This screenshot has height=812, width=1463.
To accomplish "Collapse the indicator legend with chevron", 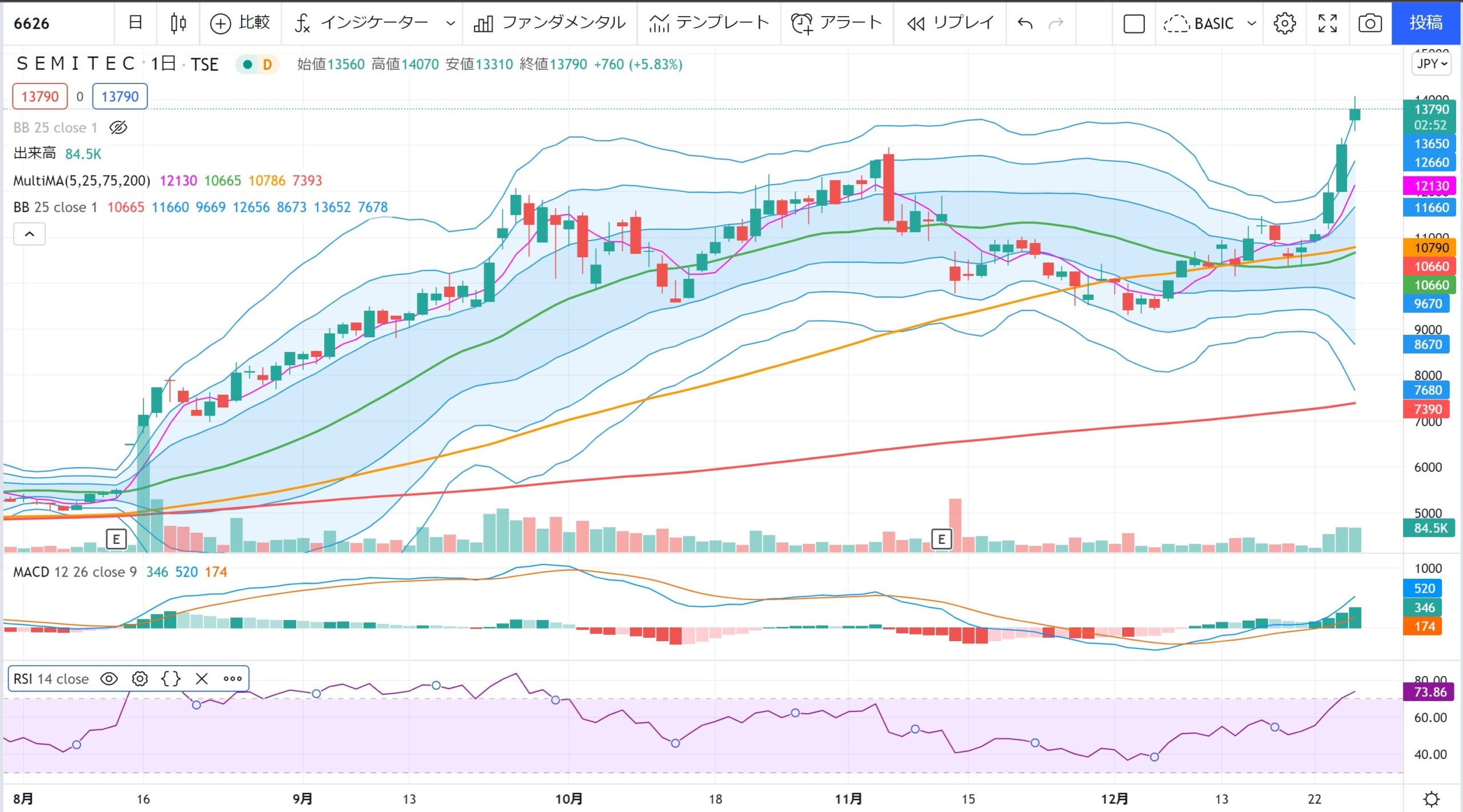I will coord(29,234).
